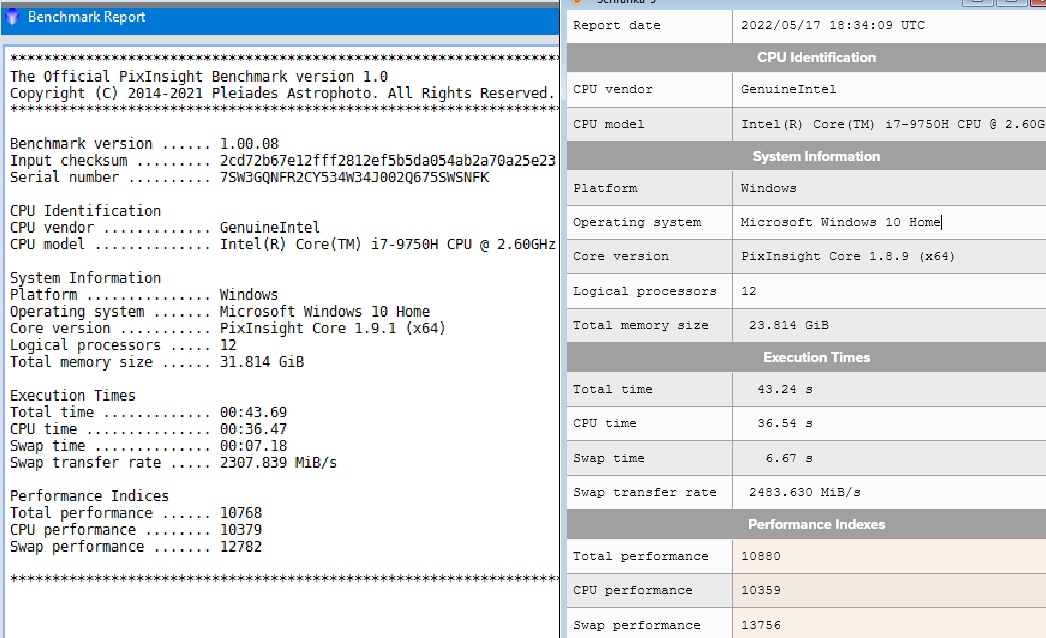The image size is (1046, 638).
Task: Click the PixInsight icon in Benchmark Report title bar
Action: 12,17
